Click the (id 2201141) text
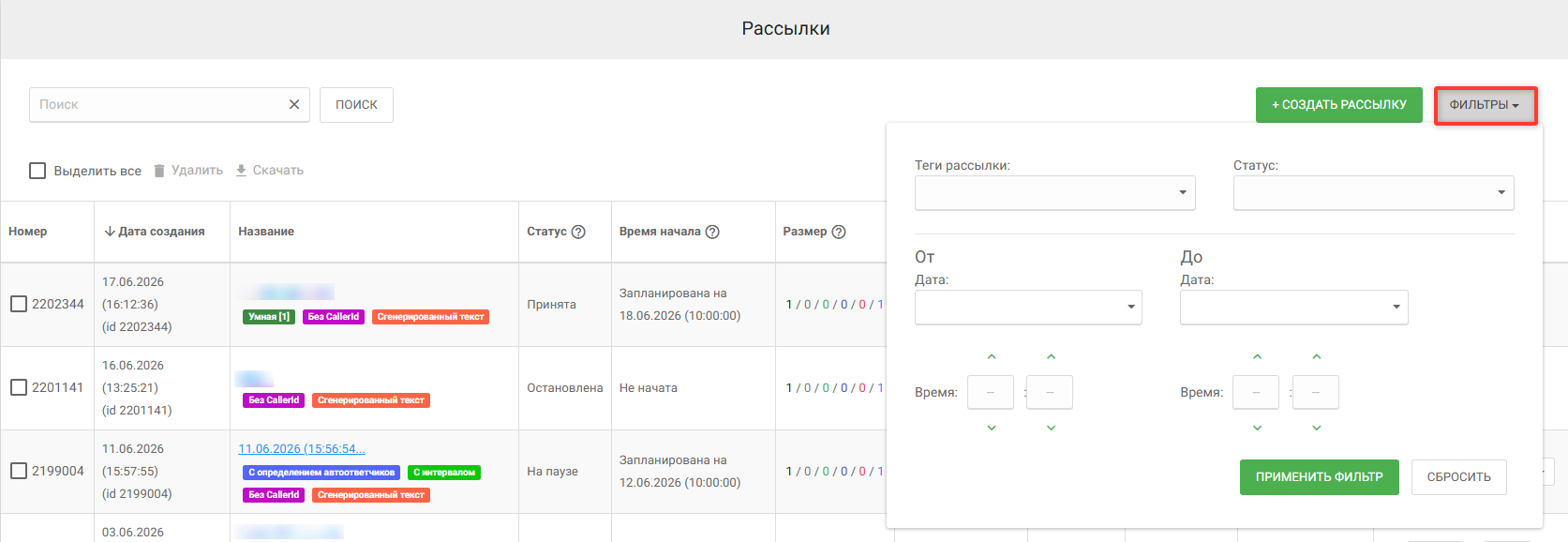The height and width of the screenshot is (542, 1568). pyautogui.click(x=137, y=411)
